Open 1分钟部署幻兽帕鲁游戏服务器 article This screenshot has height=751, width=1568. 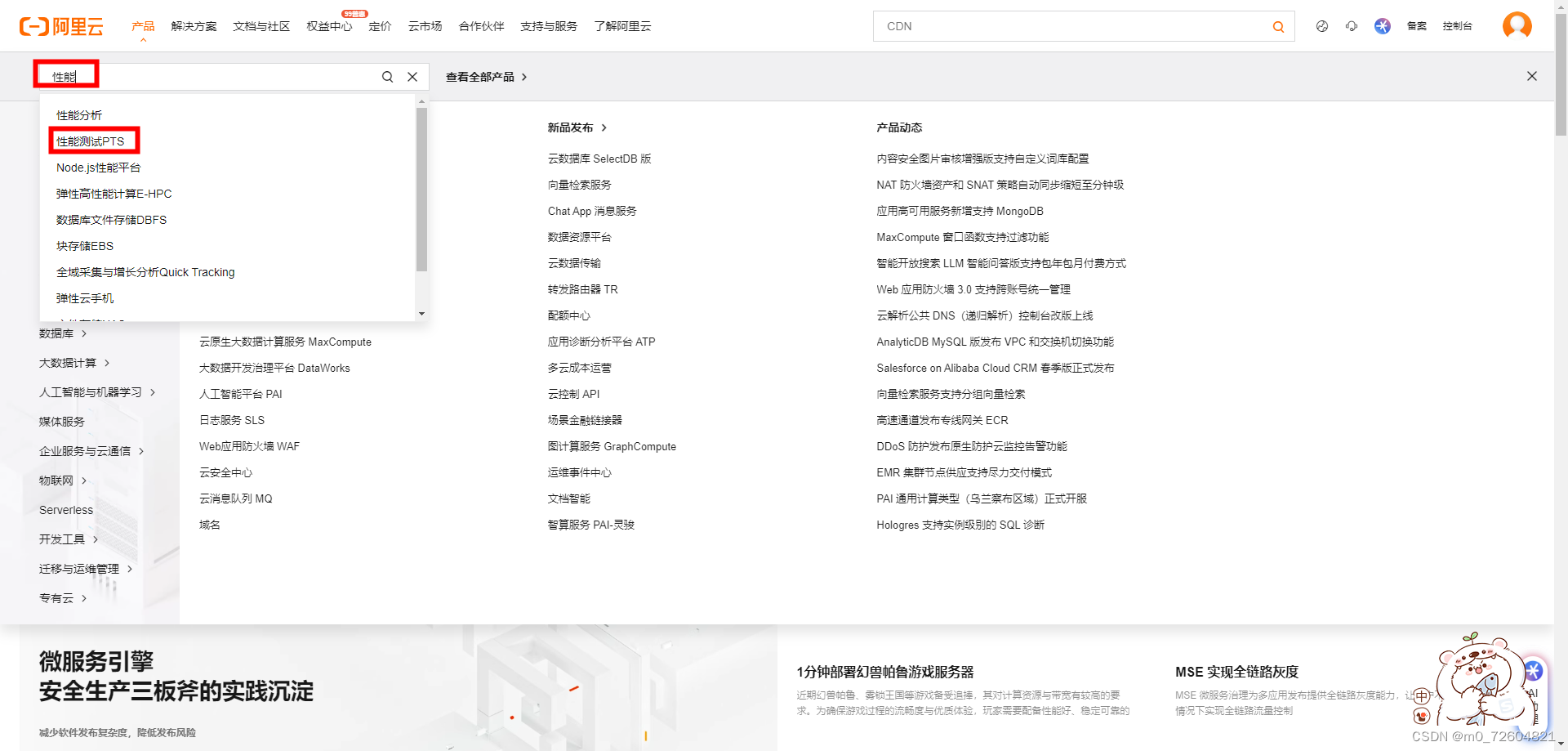885,672
